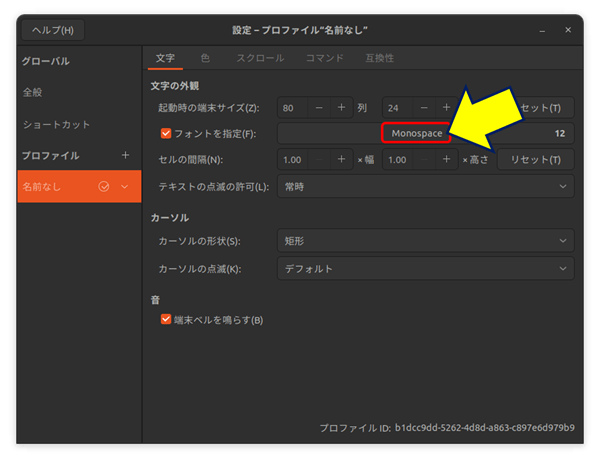Close the settings window

pos(568,30)
